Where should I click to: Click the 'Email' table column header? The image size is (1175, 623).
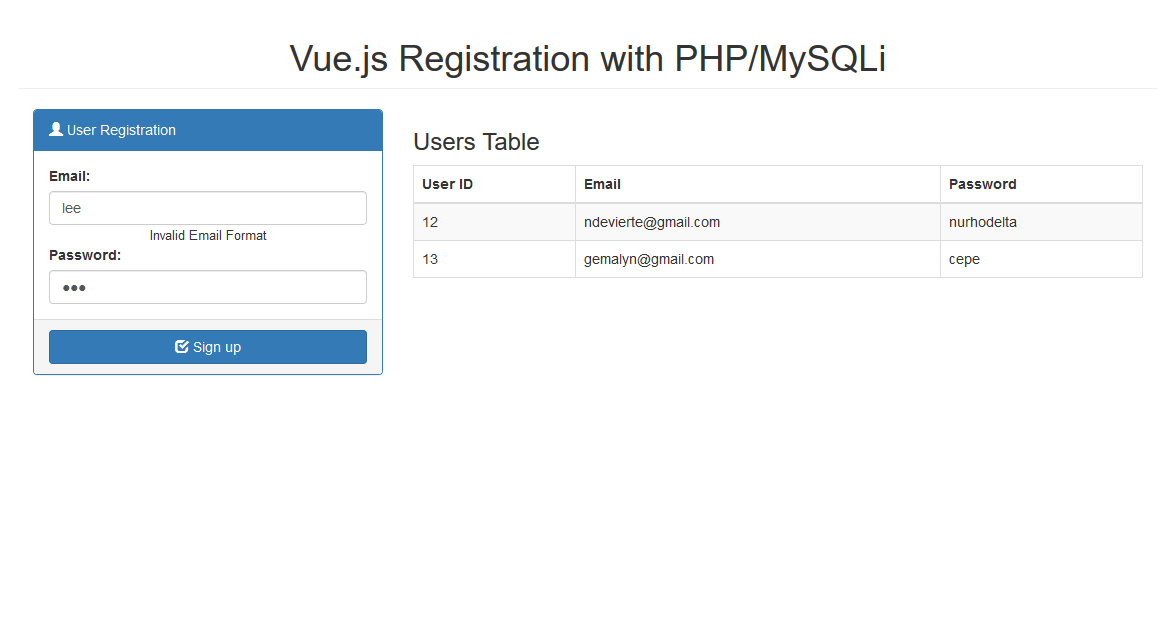pos(602,184)
